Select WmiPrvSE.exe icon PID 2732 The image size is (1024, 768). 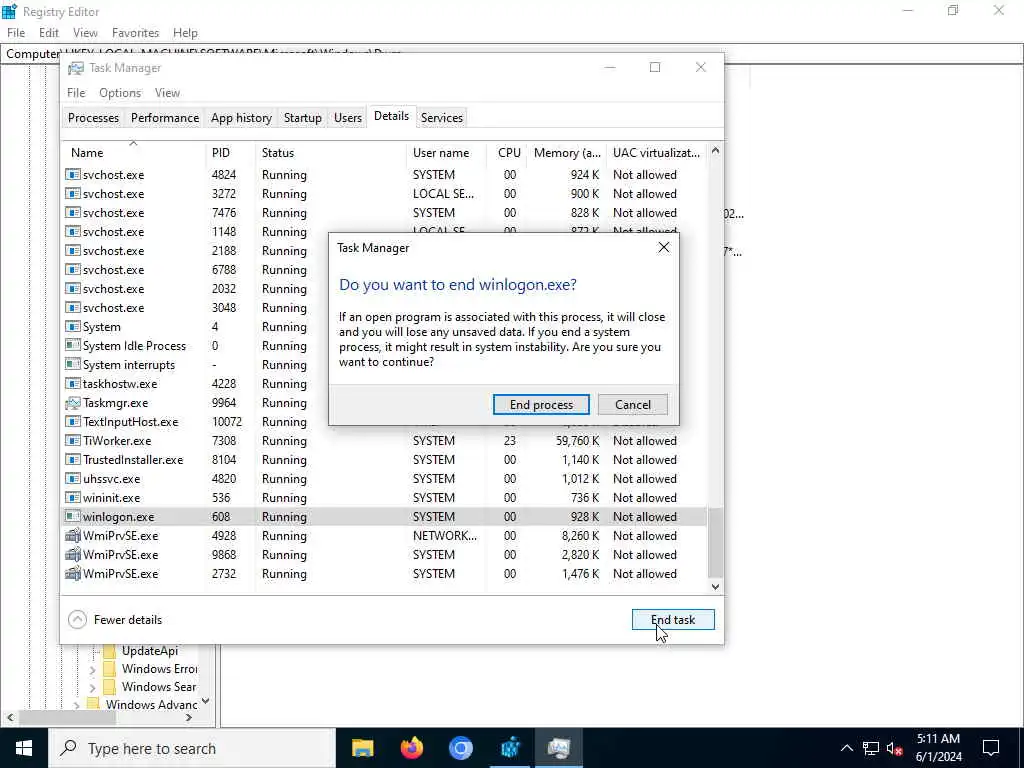(73, 573)
